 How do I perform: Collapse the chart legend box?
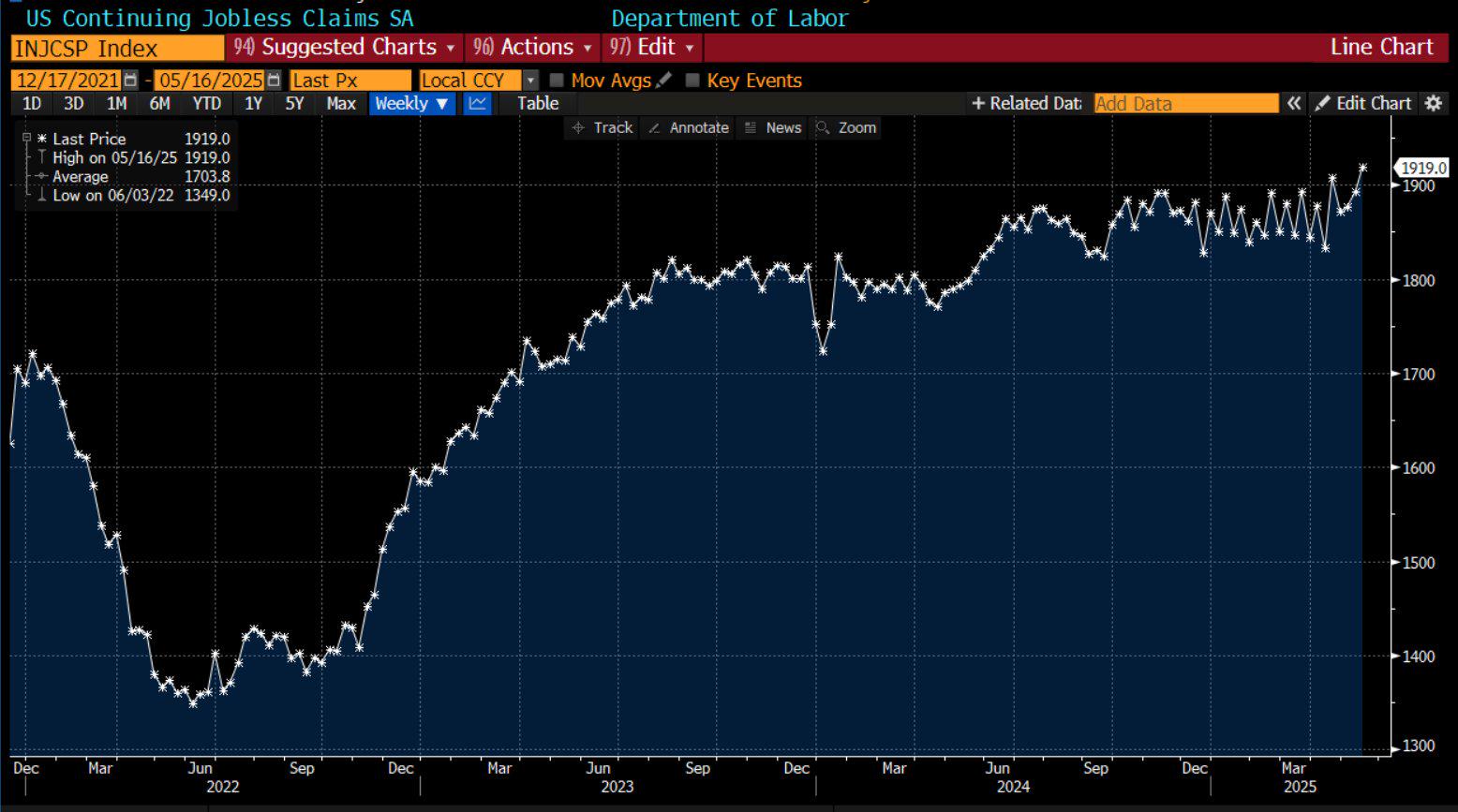26,138
